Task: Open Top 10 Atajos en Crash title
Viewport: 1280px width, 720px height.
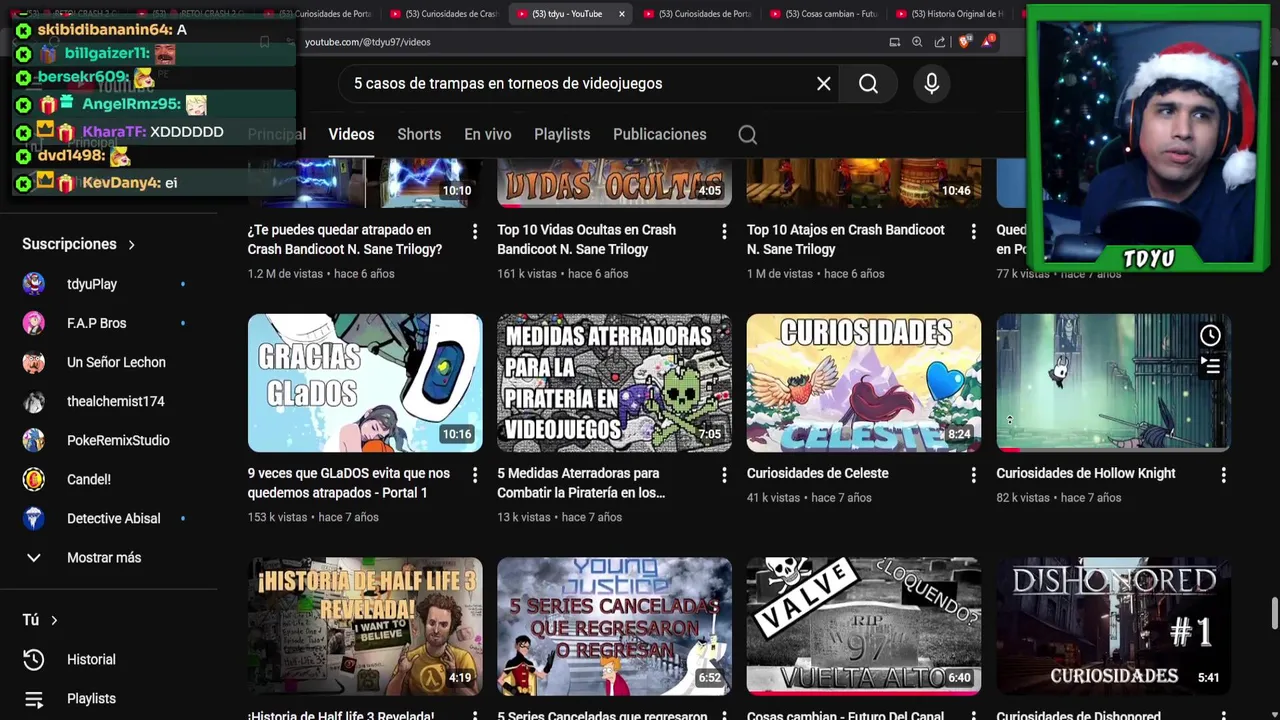Action: [x=846, y=240]
